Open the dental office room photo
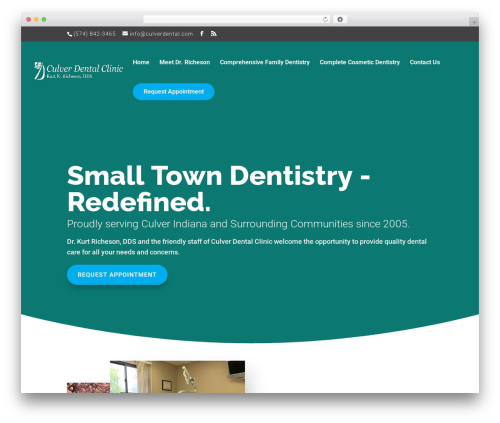This screenshot has width=500, height=423. click(177, 377)
